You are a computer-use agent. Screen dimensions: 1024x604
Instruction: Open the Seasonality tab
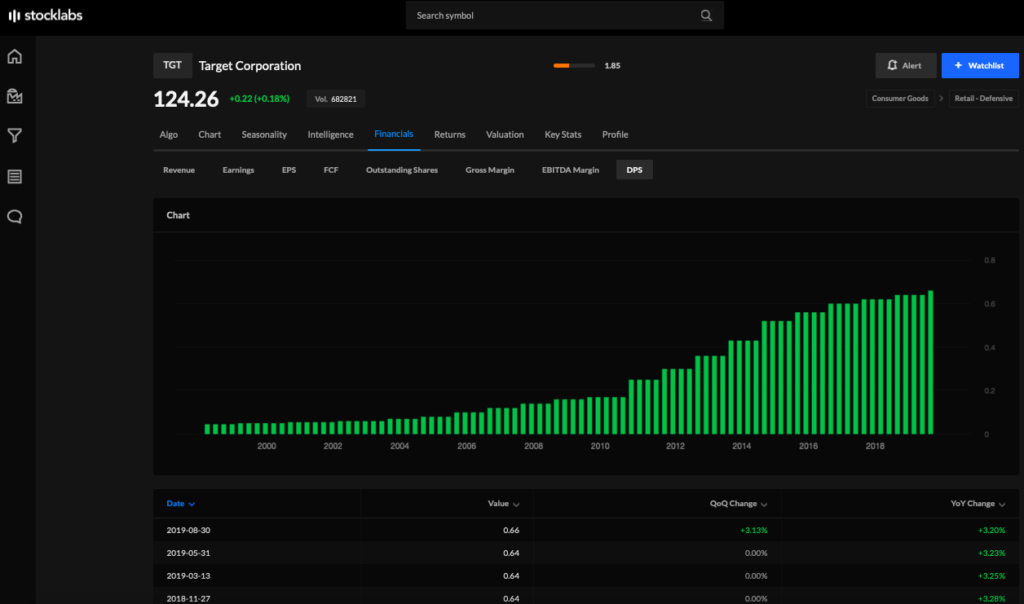pos(264,135)
